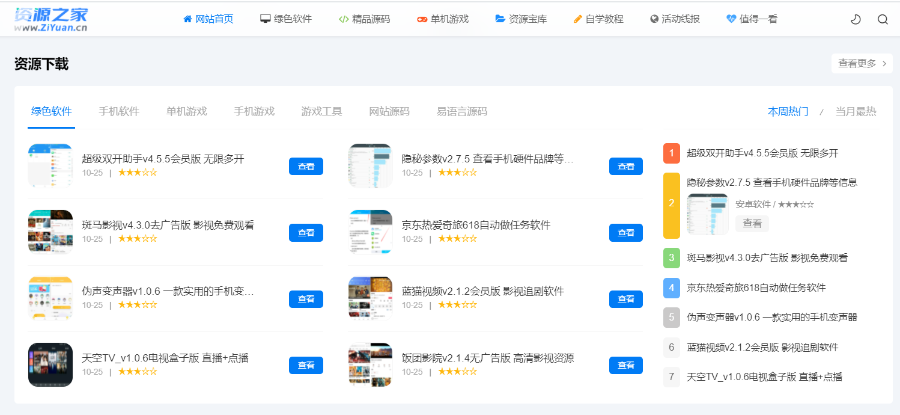Screen dimensions: 900x415
Task: Open rank 2 隐秘参数v2.7.5 hot list title
Action: click(772, 183)
